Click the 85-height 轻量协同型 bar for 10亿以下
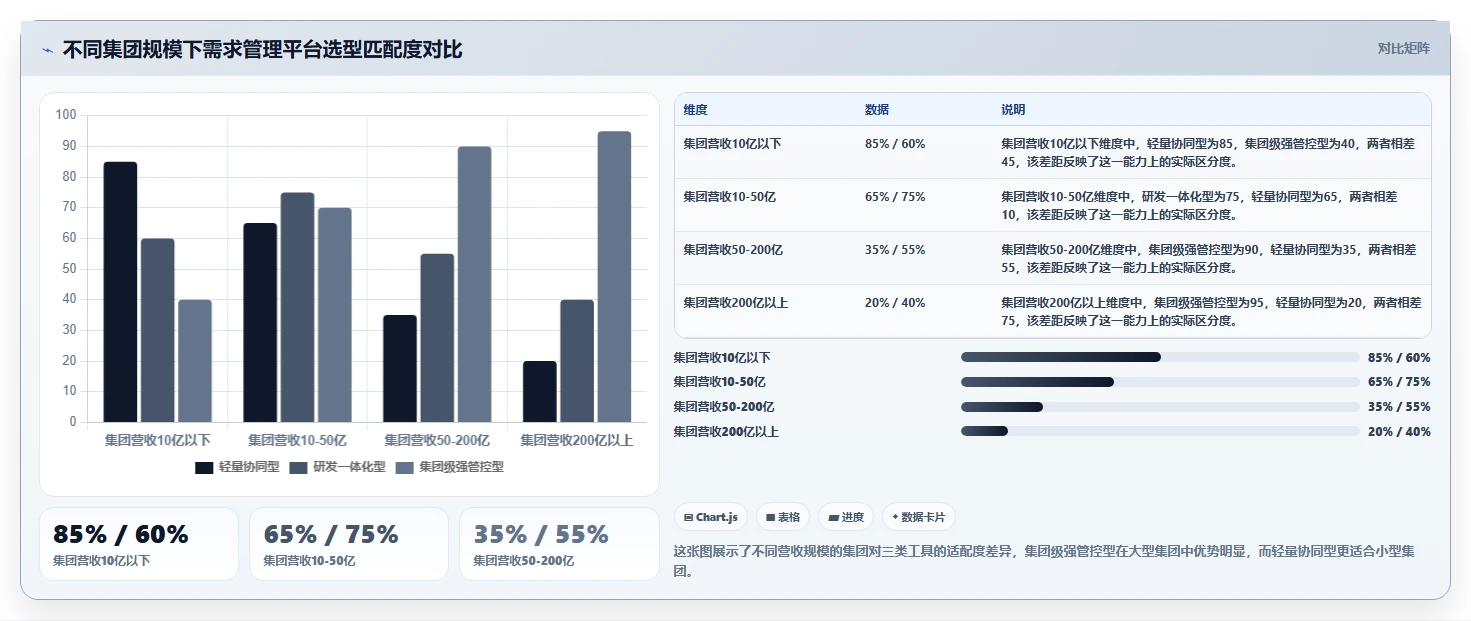Viewport: 1471px width, 621px height. click(x=120, y=292)
